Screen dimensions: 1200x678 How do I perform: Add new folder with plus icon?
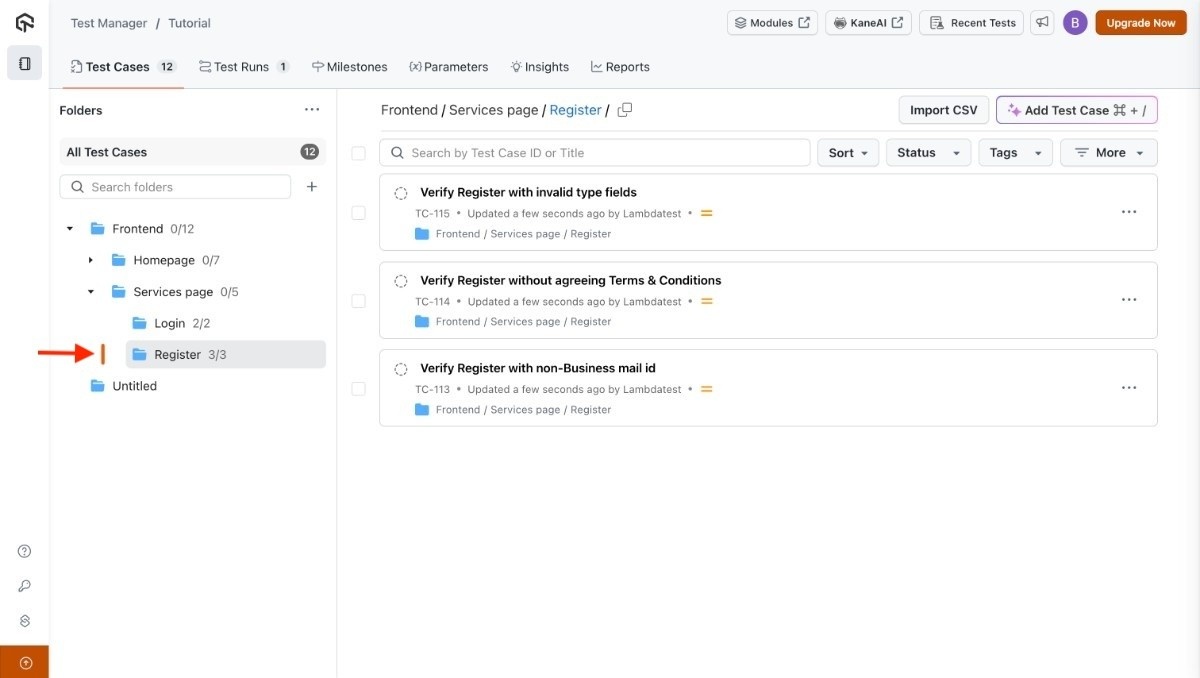pos(312,187)
